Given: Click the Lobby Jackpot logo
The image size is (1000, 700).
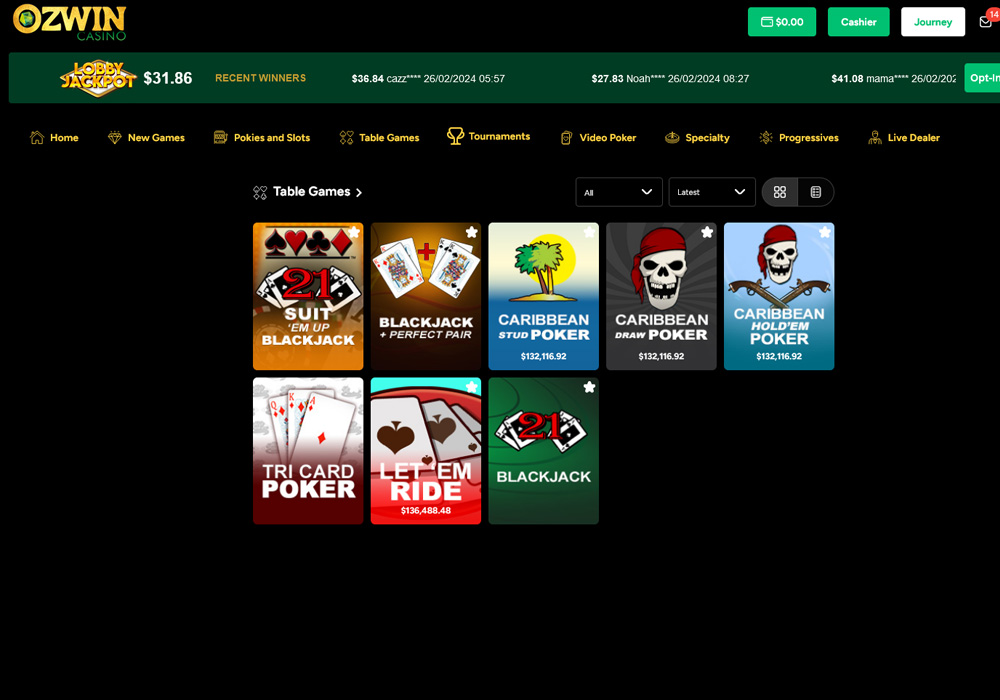Looking at the screenshot, I should click(98, 78).
